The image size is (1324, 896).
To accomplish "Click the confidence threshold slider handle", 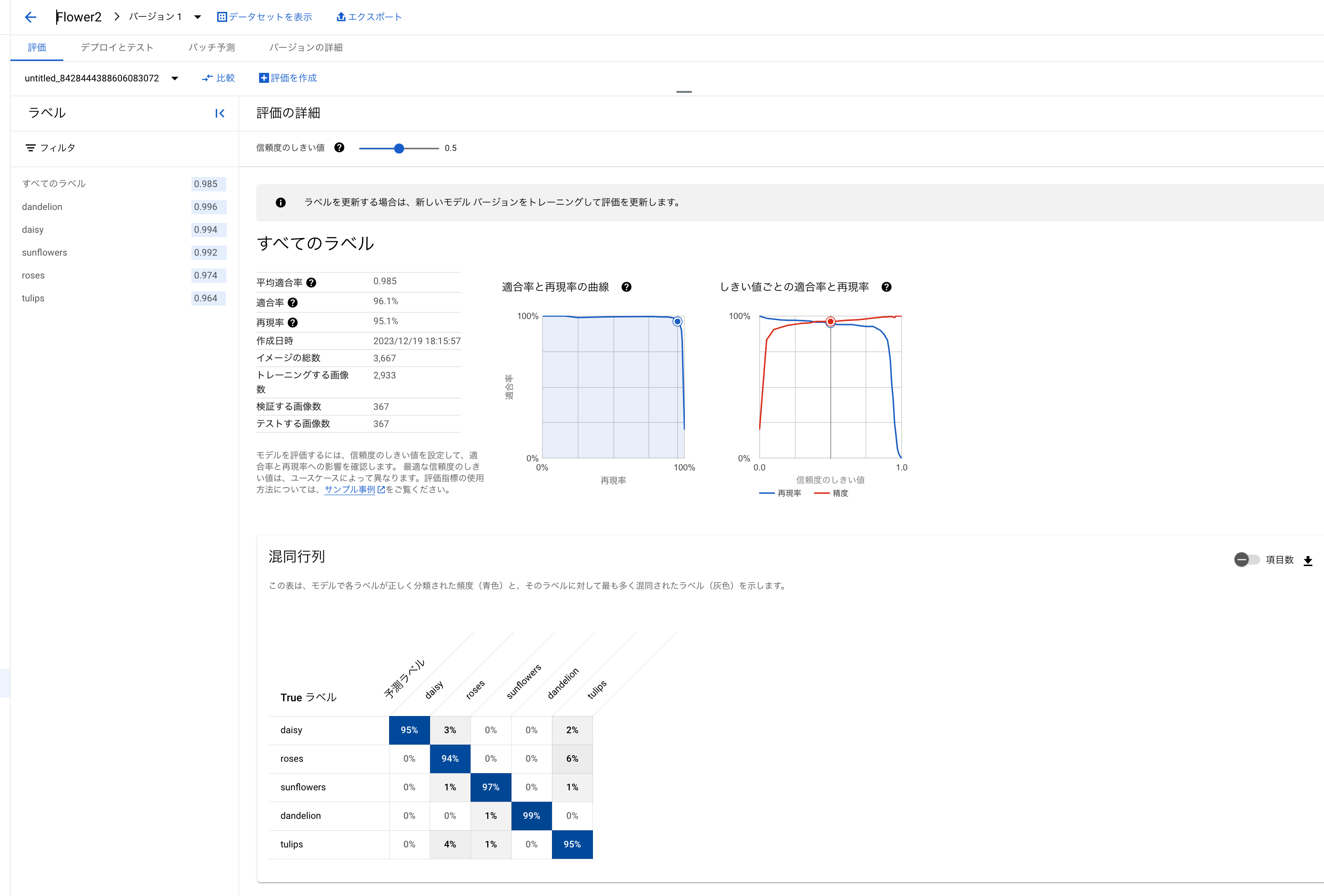I will 399,148.
